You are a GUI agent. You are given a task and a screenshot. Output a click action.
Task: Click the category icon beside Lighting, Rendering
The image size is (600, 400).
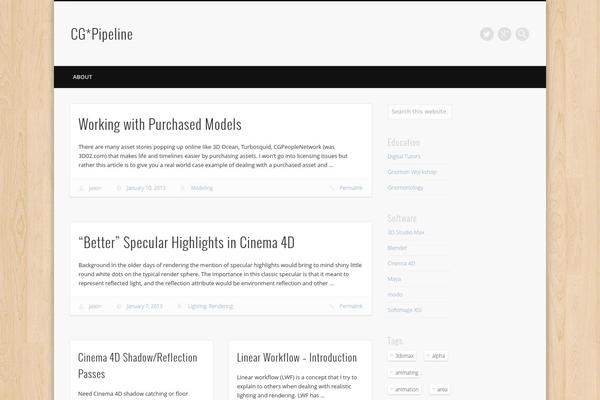point(179,306)
